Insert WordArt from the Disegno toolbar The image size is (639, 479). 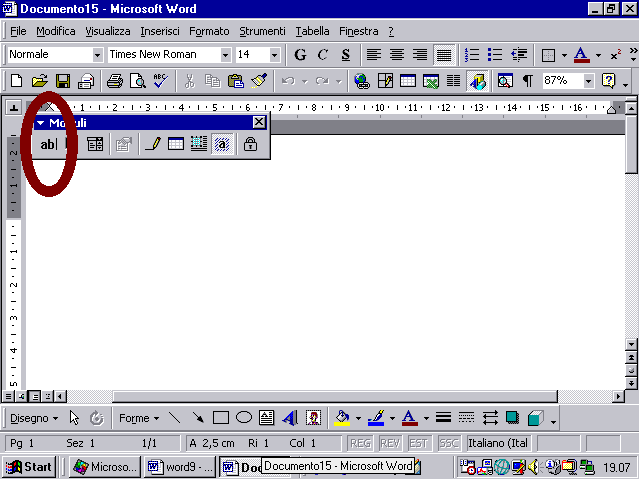[x=290, y=418]
